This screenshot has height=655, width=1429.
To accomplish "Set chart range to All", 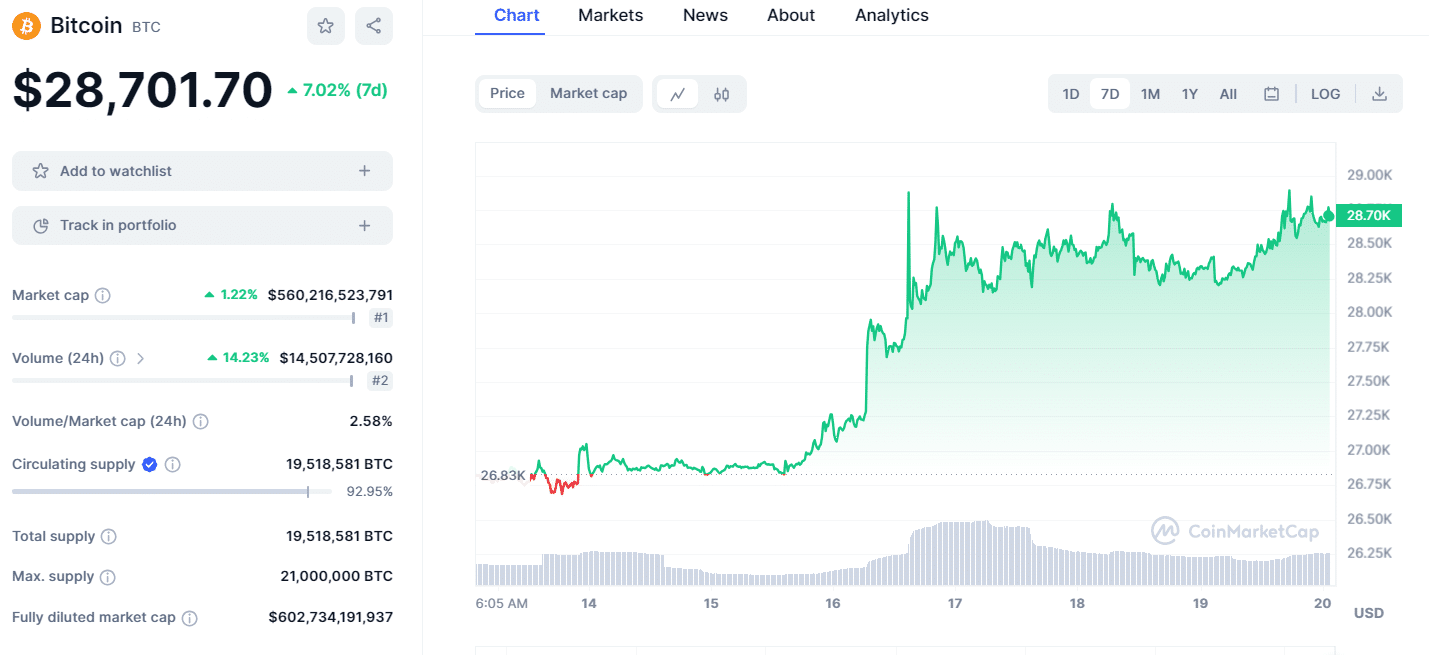I will [x=1229, y=94].
